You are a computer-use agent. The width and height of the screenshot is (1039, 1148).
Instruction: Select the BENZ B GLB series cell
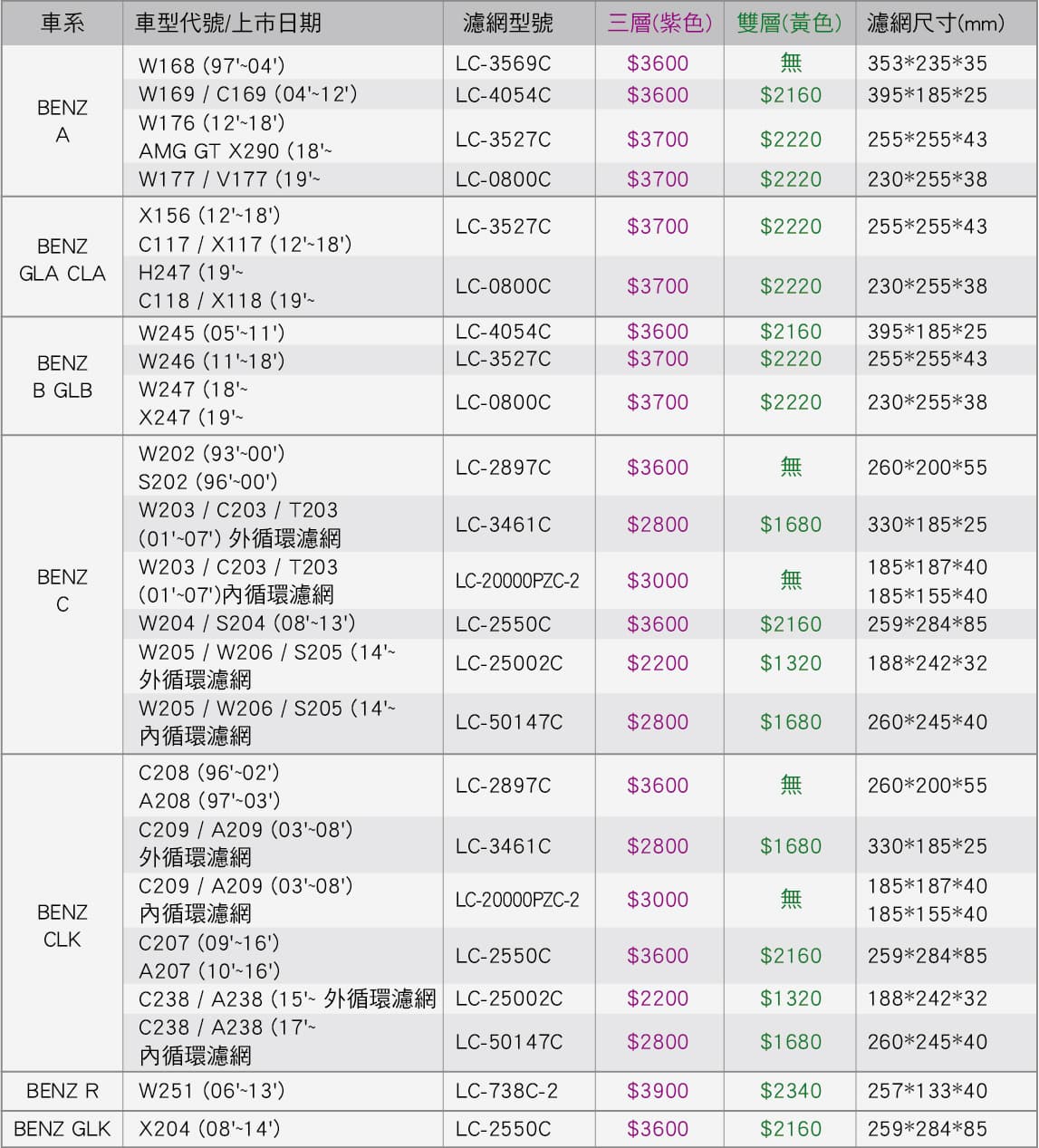tap(62, 376)
